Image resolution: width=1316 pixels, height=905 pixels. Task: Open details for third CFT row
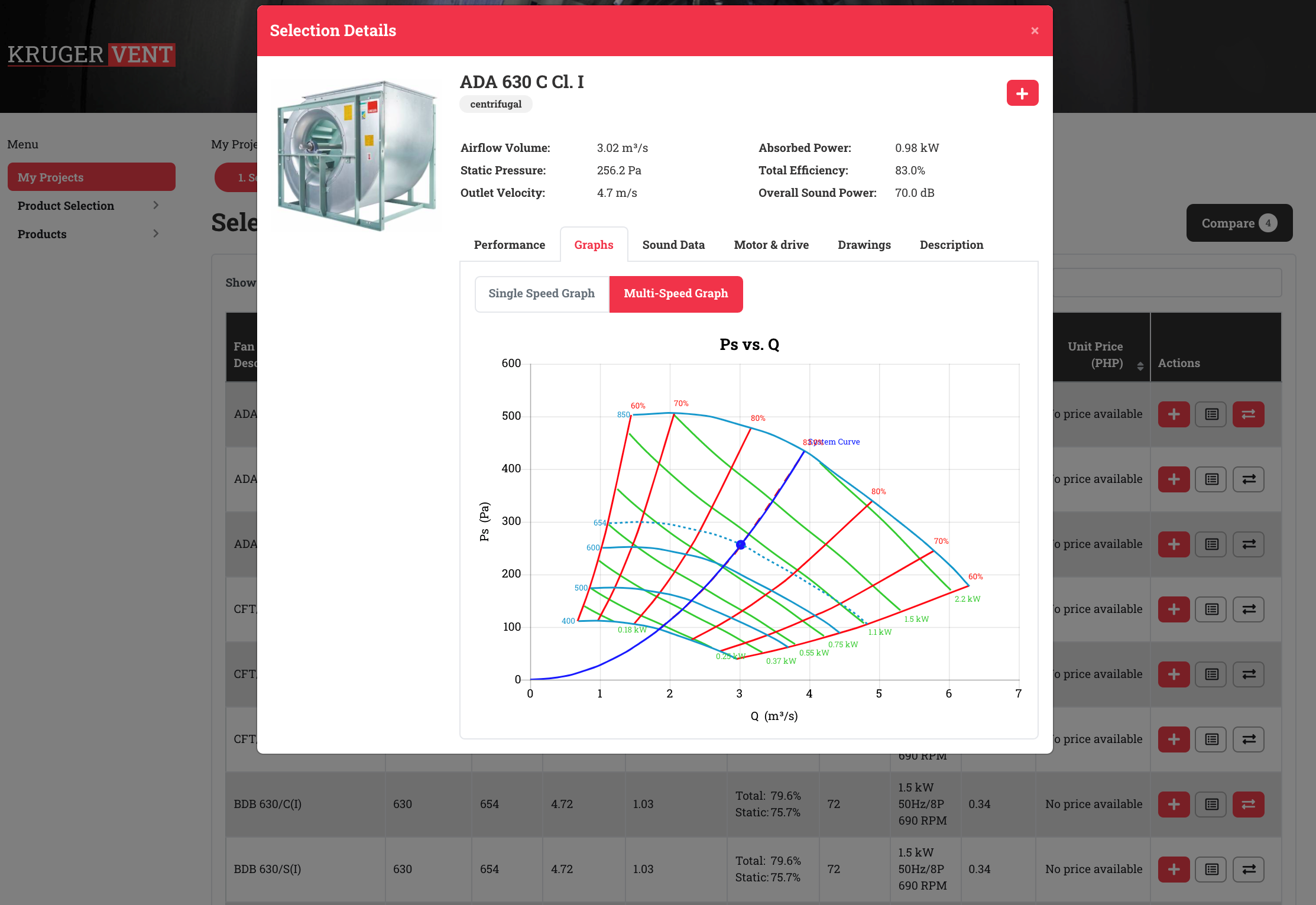click(1211, 739)
